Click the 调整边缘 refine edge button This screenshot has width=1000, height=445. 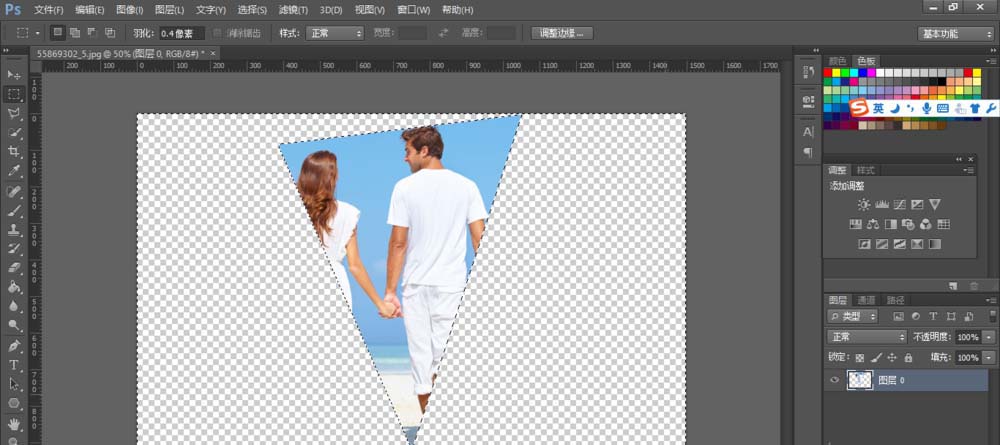(562, 33)
